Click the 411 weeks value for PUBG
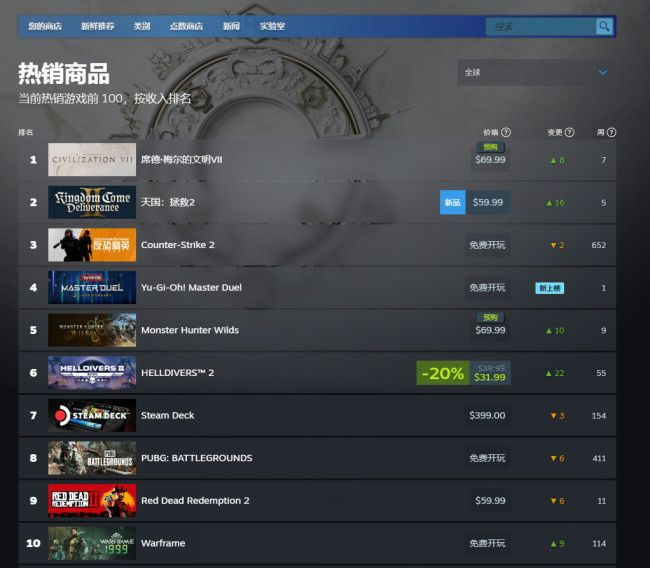The image size is (650, 568). click(x=599, y=458)
